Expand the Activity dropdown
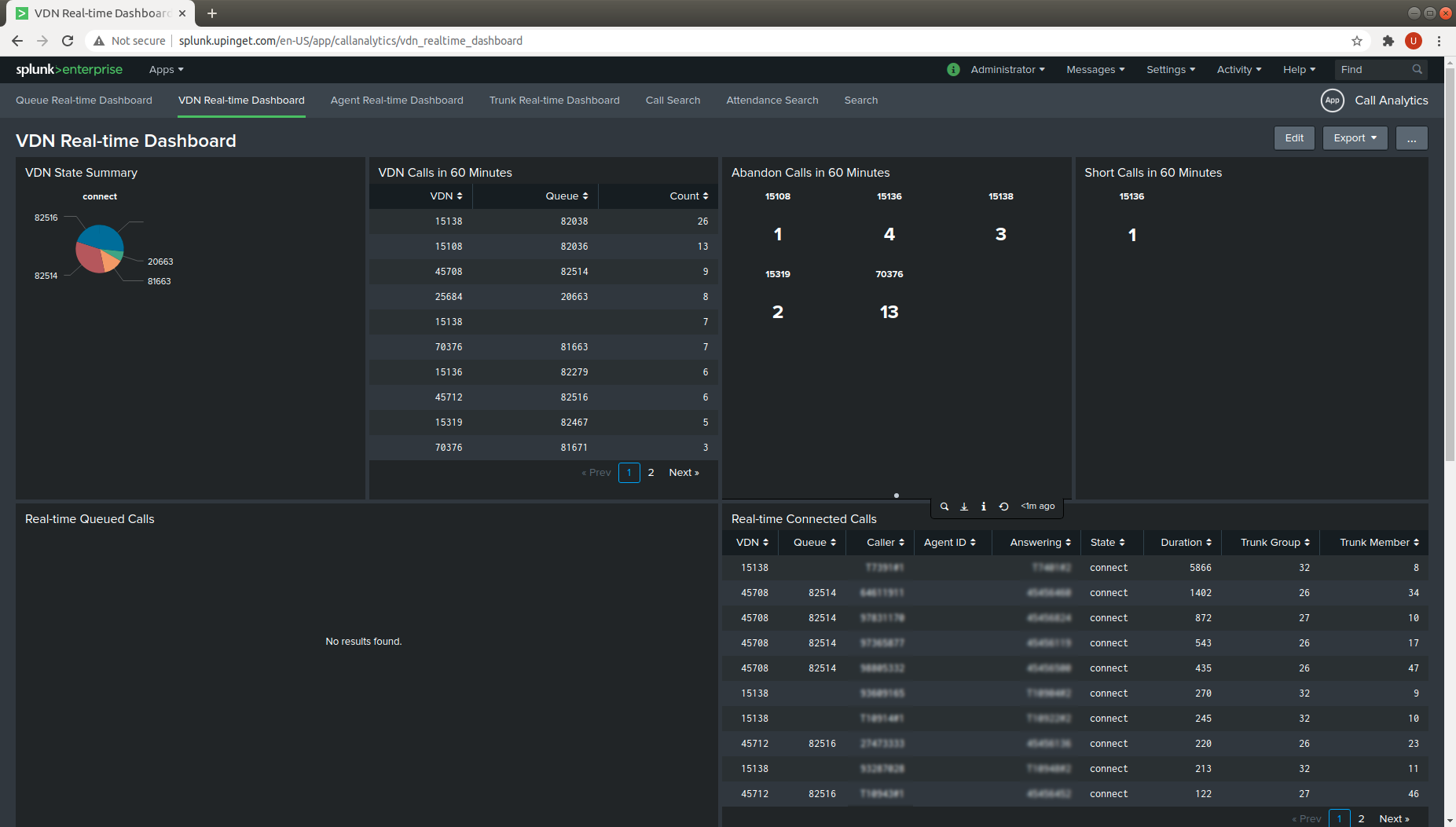This screenshot has height=827, width=1456. tap(1239, 69)
